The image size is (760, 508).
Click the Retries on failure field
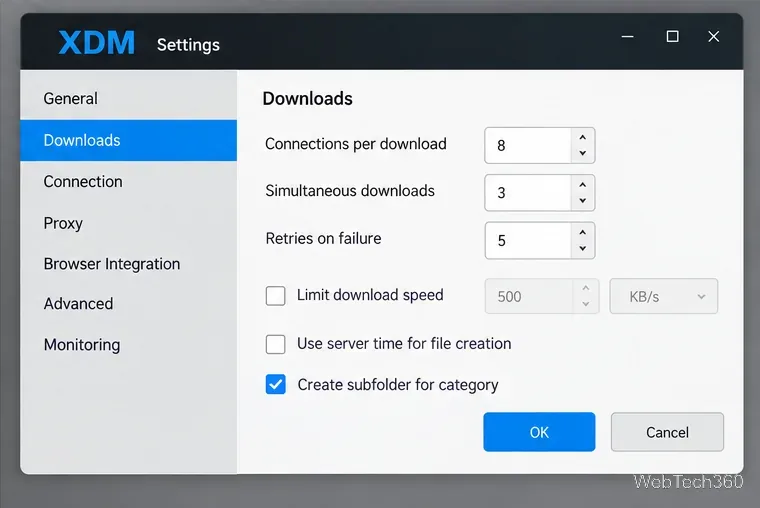(528, 240)
